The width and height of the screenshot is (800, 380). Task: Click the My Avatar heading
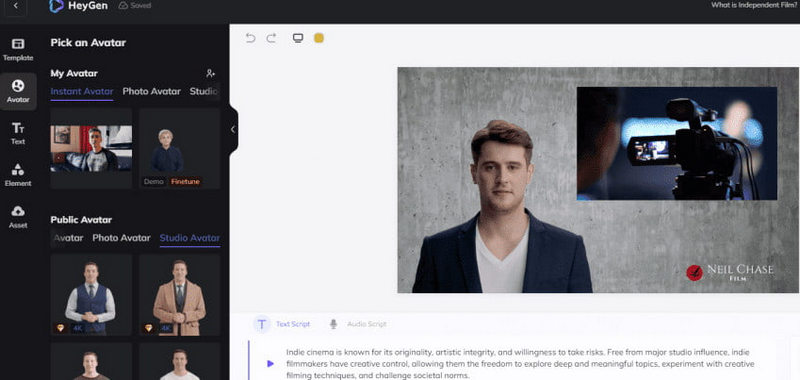tap(74, 73)
